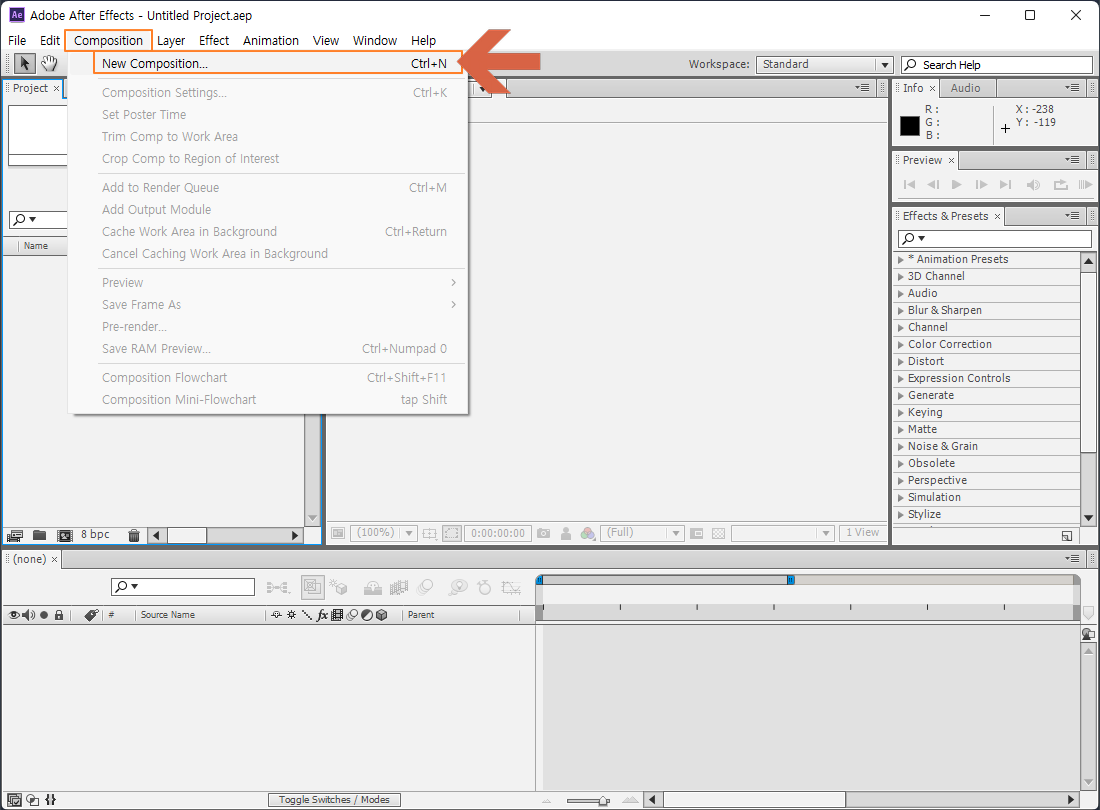
Task: Jump to first frame in Preview
Action: (x=909, y=184)
